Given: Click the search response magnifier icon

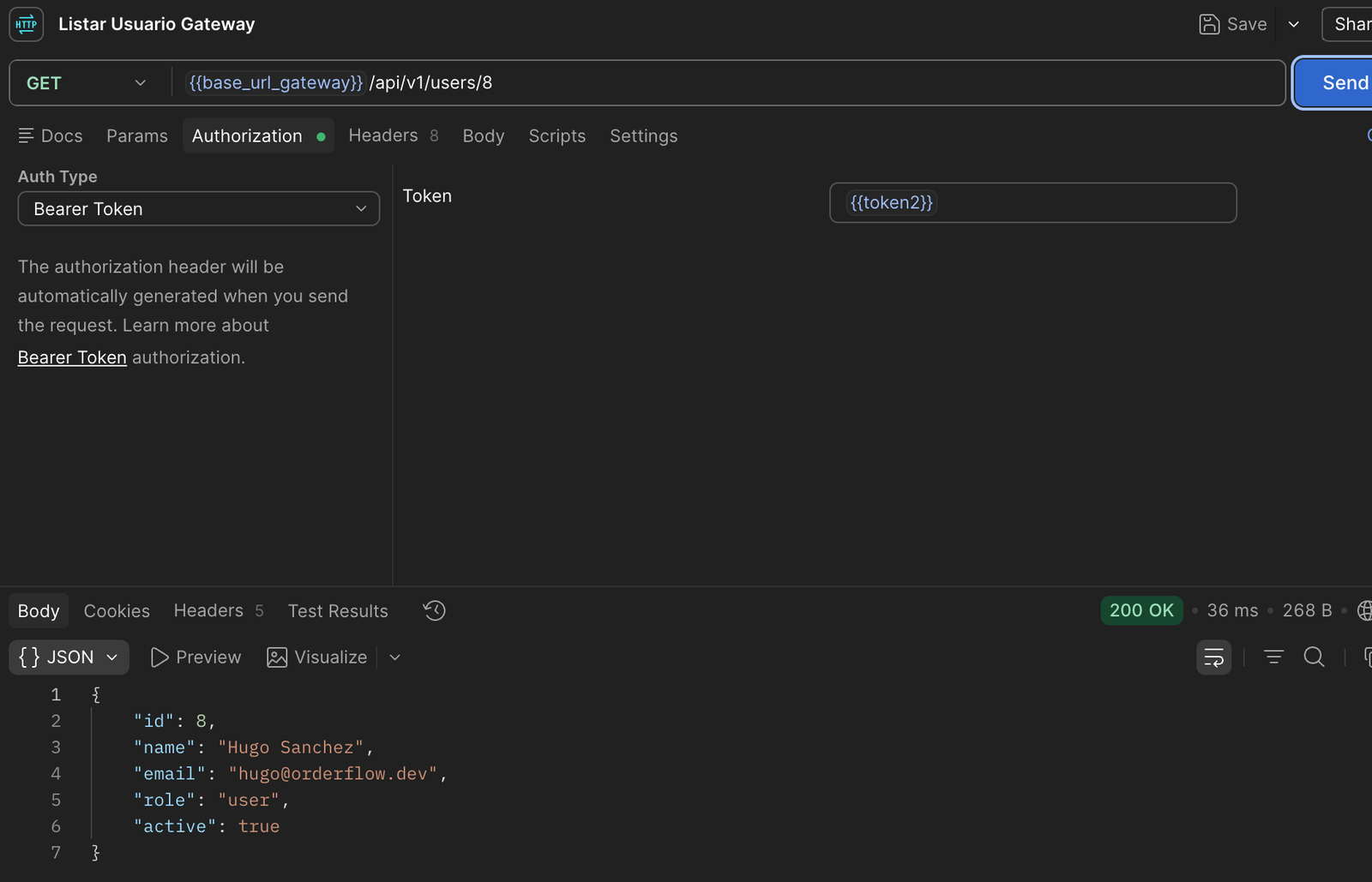Looking at the screenshot, I should coord(1314,657).
